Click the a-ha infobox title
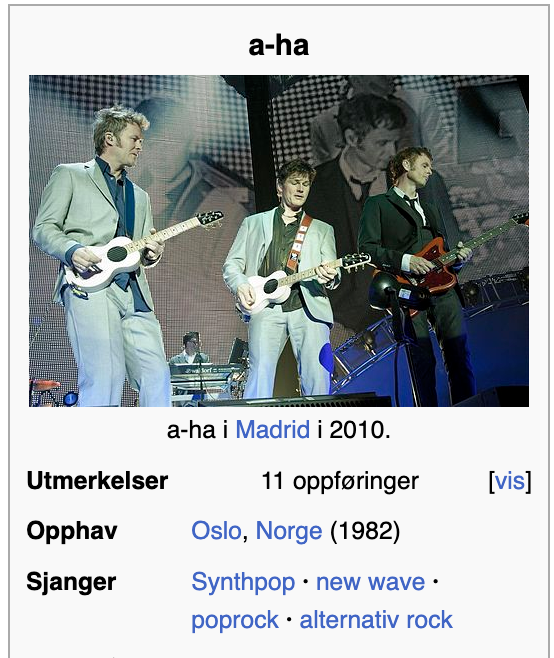The height and width of the screenshot is (658, 554). coord(279,45)
